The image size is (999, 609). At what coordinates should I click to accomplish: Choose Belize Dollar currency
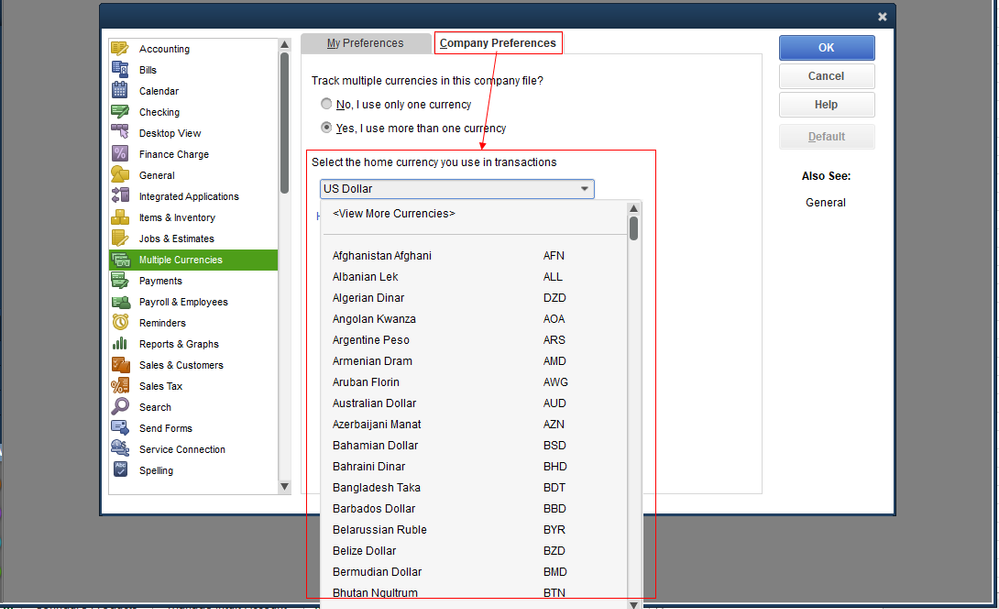(x=475, y=550)
